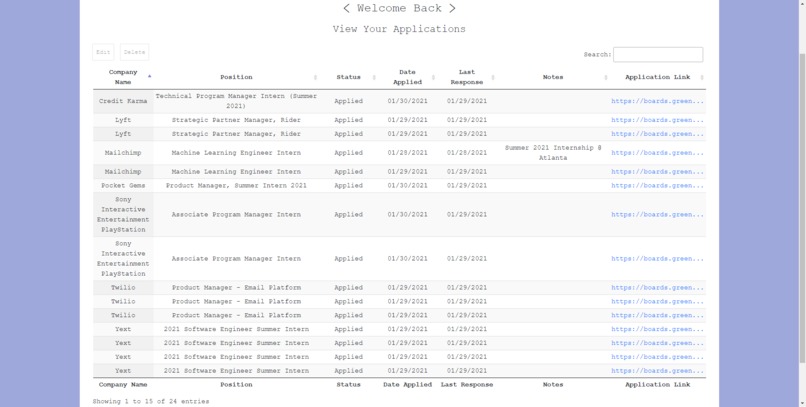
Task: Click the Showing 1 to 15 of 24 entries text
Action: coord(151,401)
